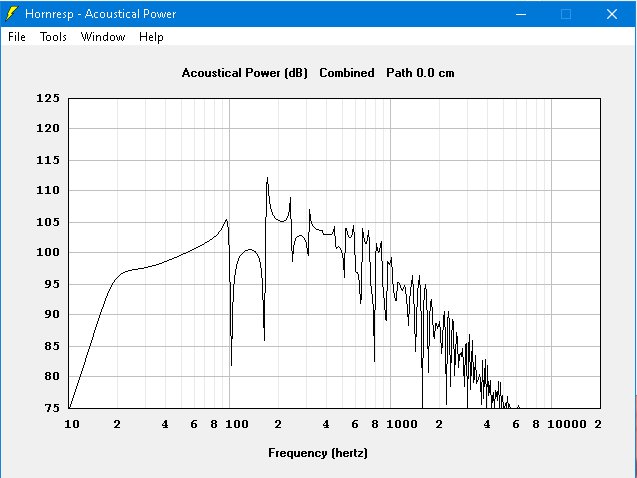Click the highest response peak near 112 dB

pyautogui.click(x=267, y=178)
